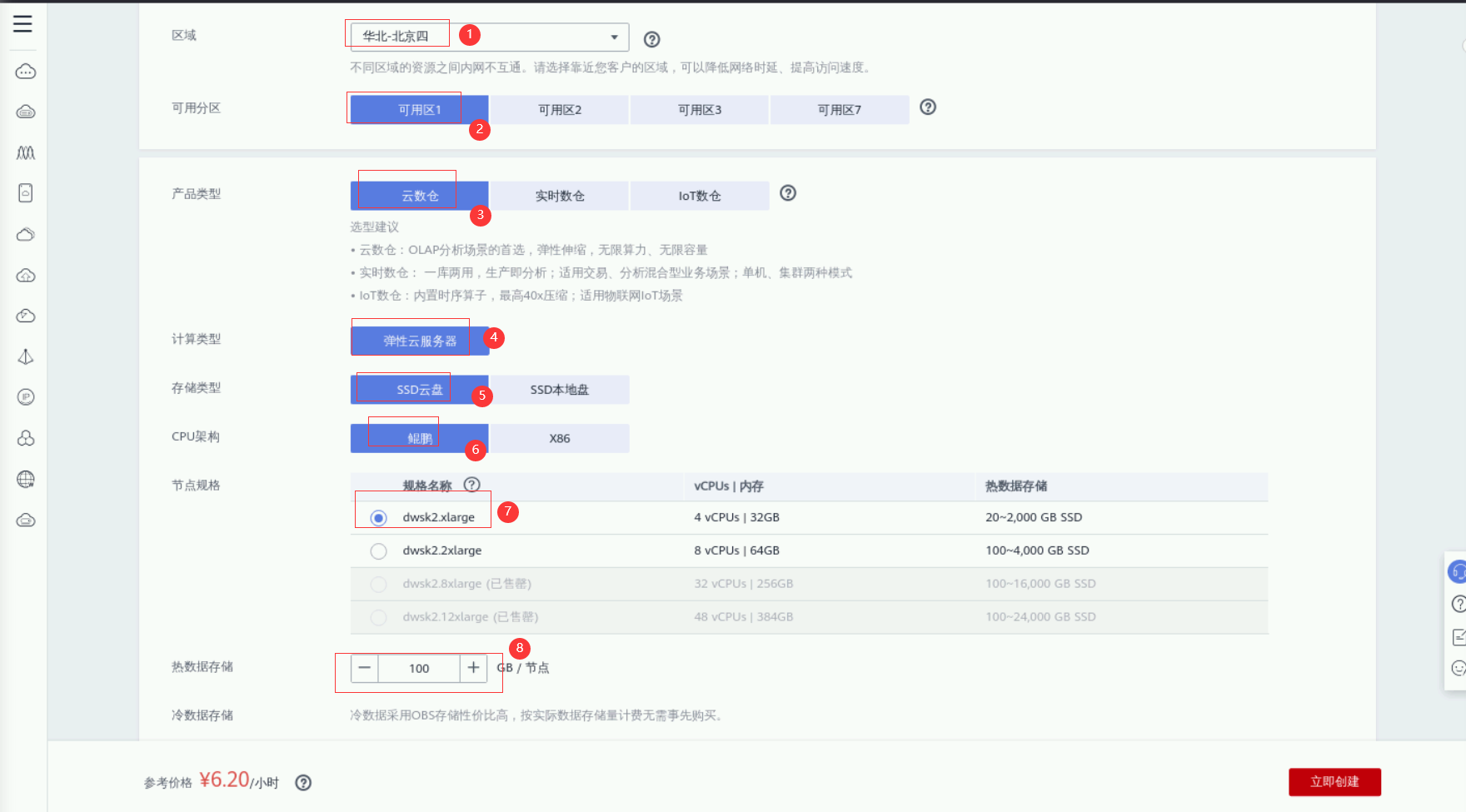1466x812 pixels.
Task: Click the cloud with three dots sidebar icon
Action: tap(26, 72)
